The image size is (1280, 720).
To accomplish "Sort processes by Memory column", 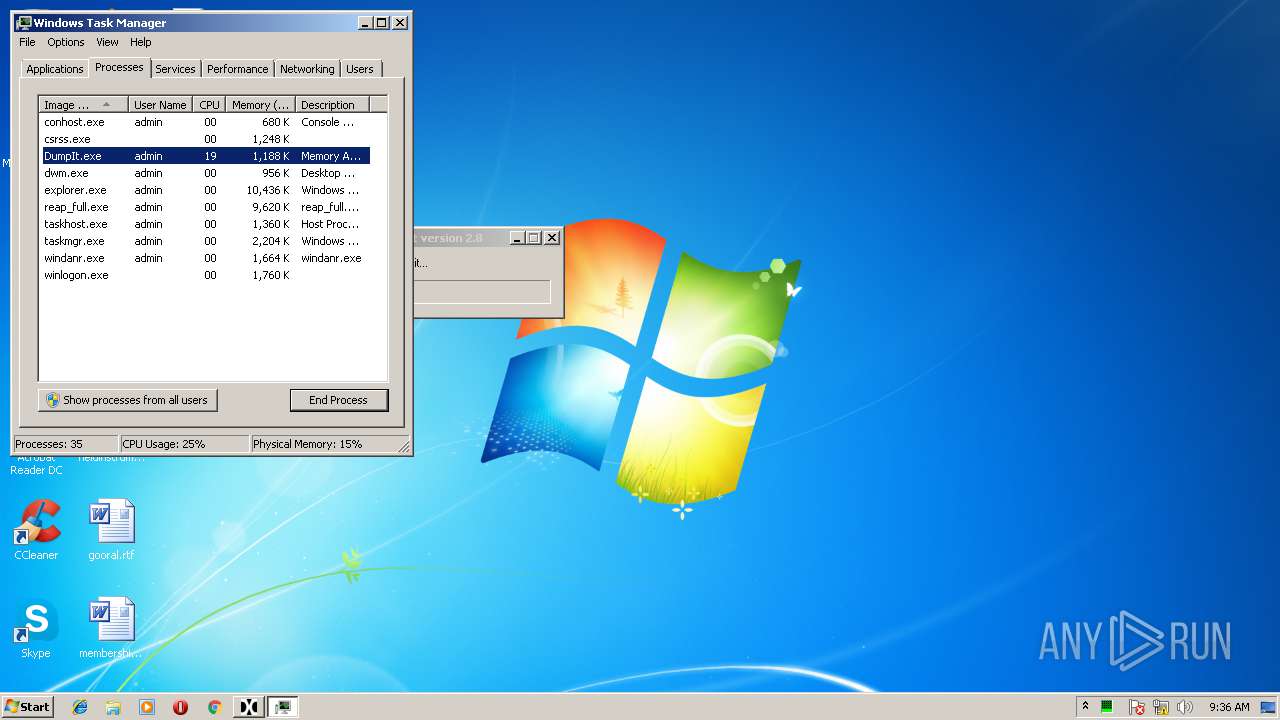I will tap(260, 104).
